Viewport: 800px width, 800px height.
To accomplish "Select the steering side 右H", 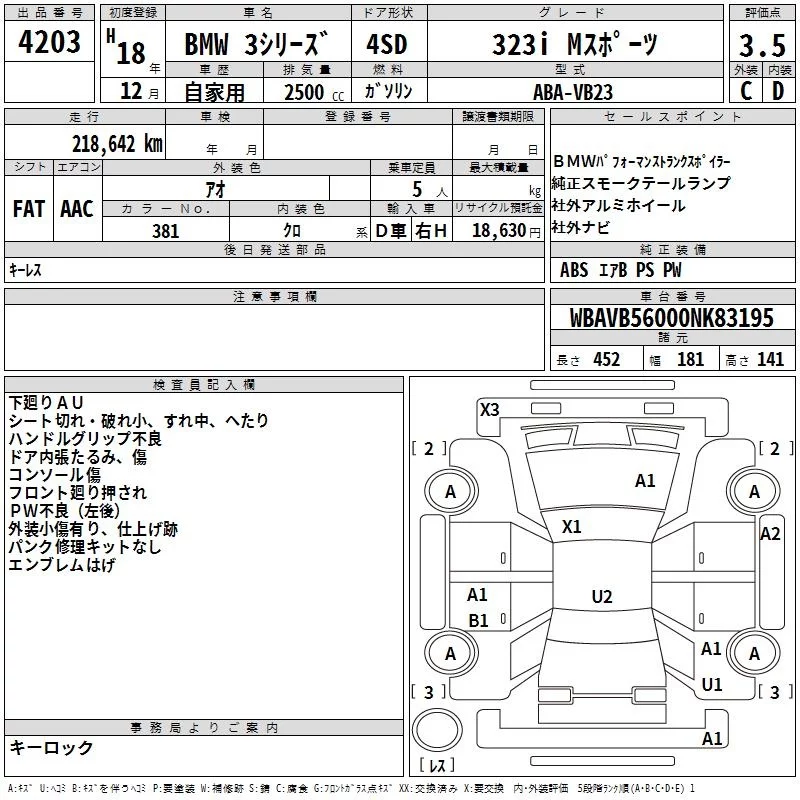I will (431, 231).
